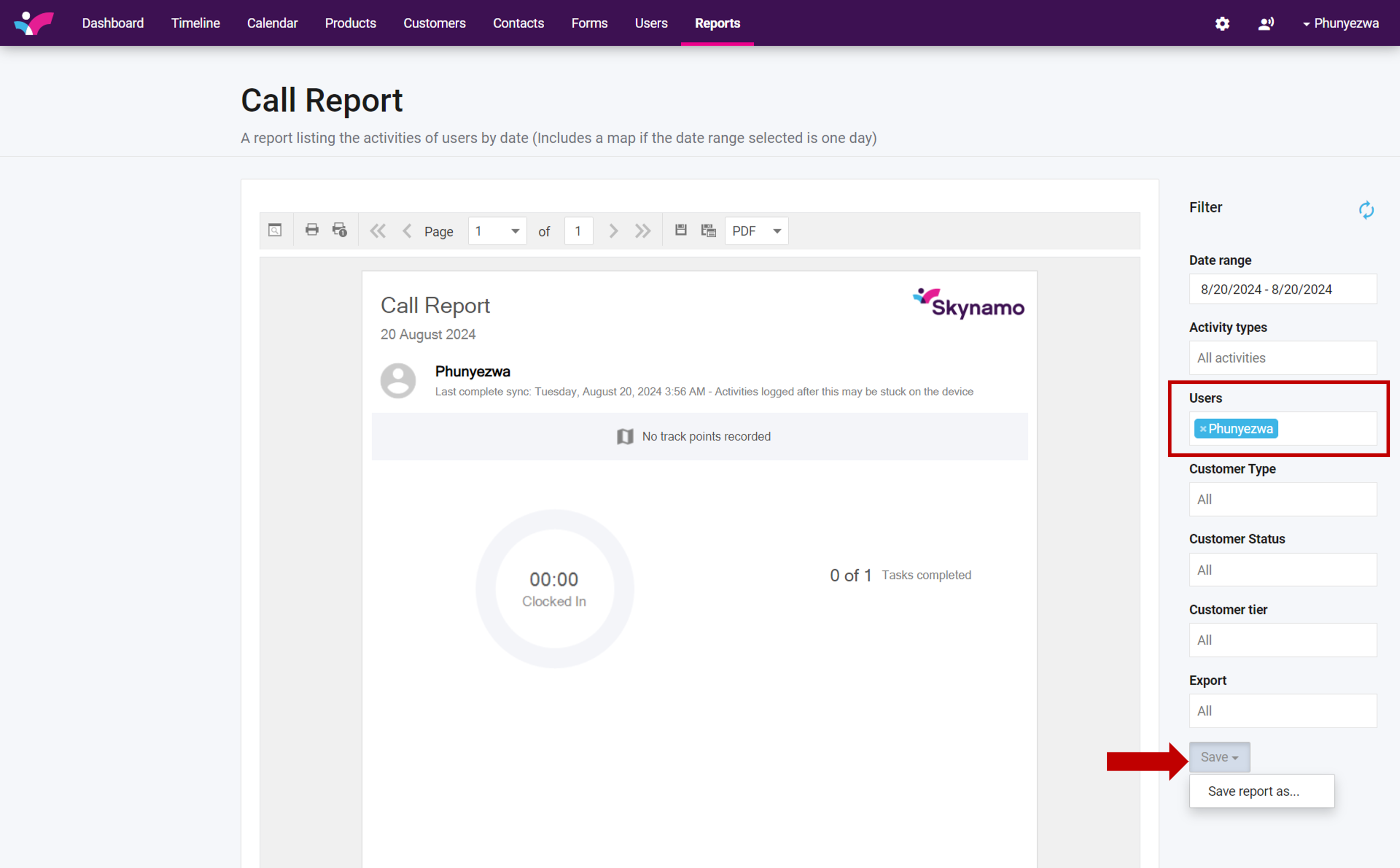Click the print current page icon
Image resolution: width=1400 pixels, height=868 pixels.
coord(340,230)
